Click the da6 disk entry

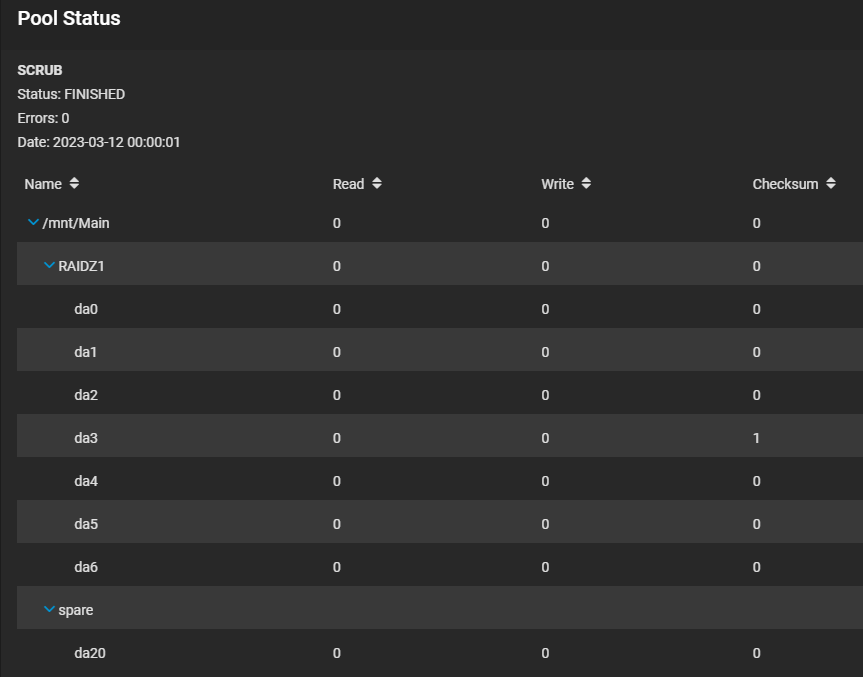pyautogui.click(x=86, y=567)
